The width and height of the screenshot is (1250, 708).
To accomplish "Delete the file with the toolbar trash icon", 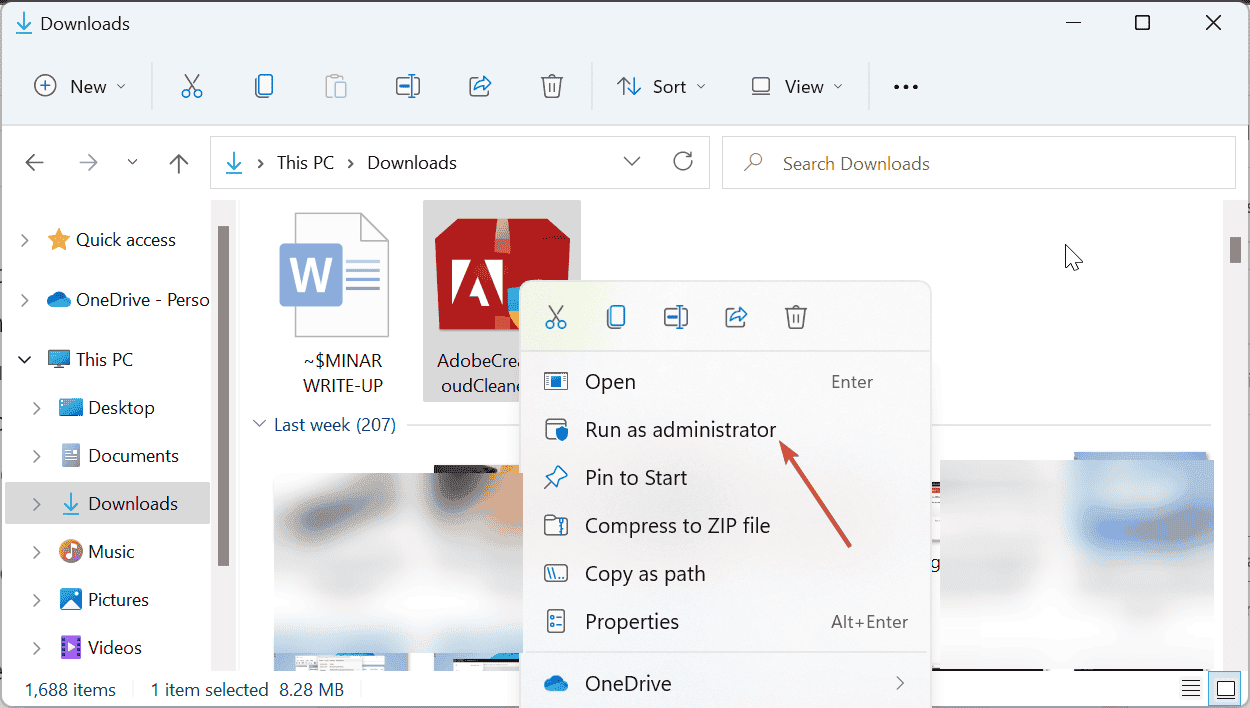I will pos(552,86).
